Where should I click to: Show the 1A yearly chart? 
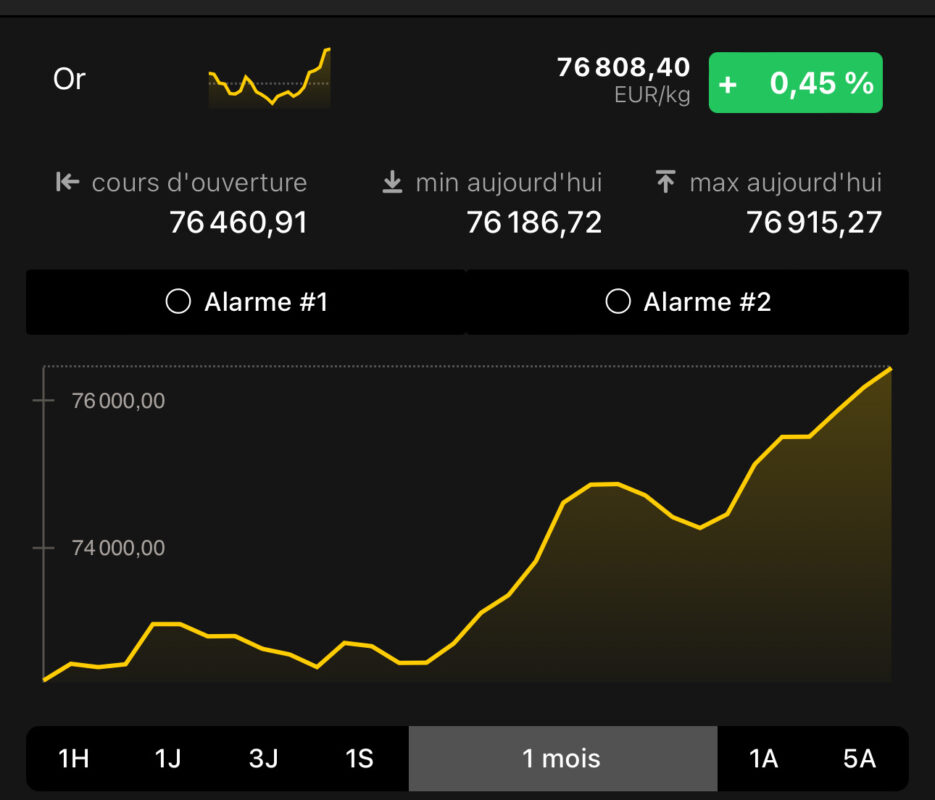764,759
